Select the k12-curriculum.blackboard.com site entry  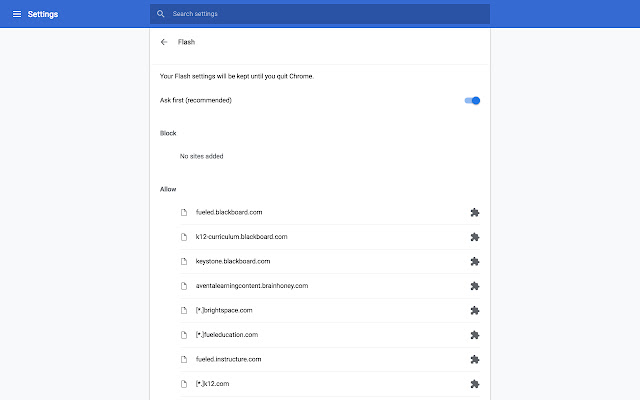click(x=241, y=237)
